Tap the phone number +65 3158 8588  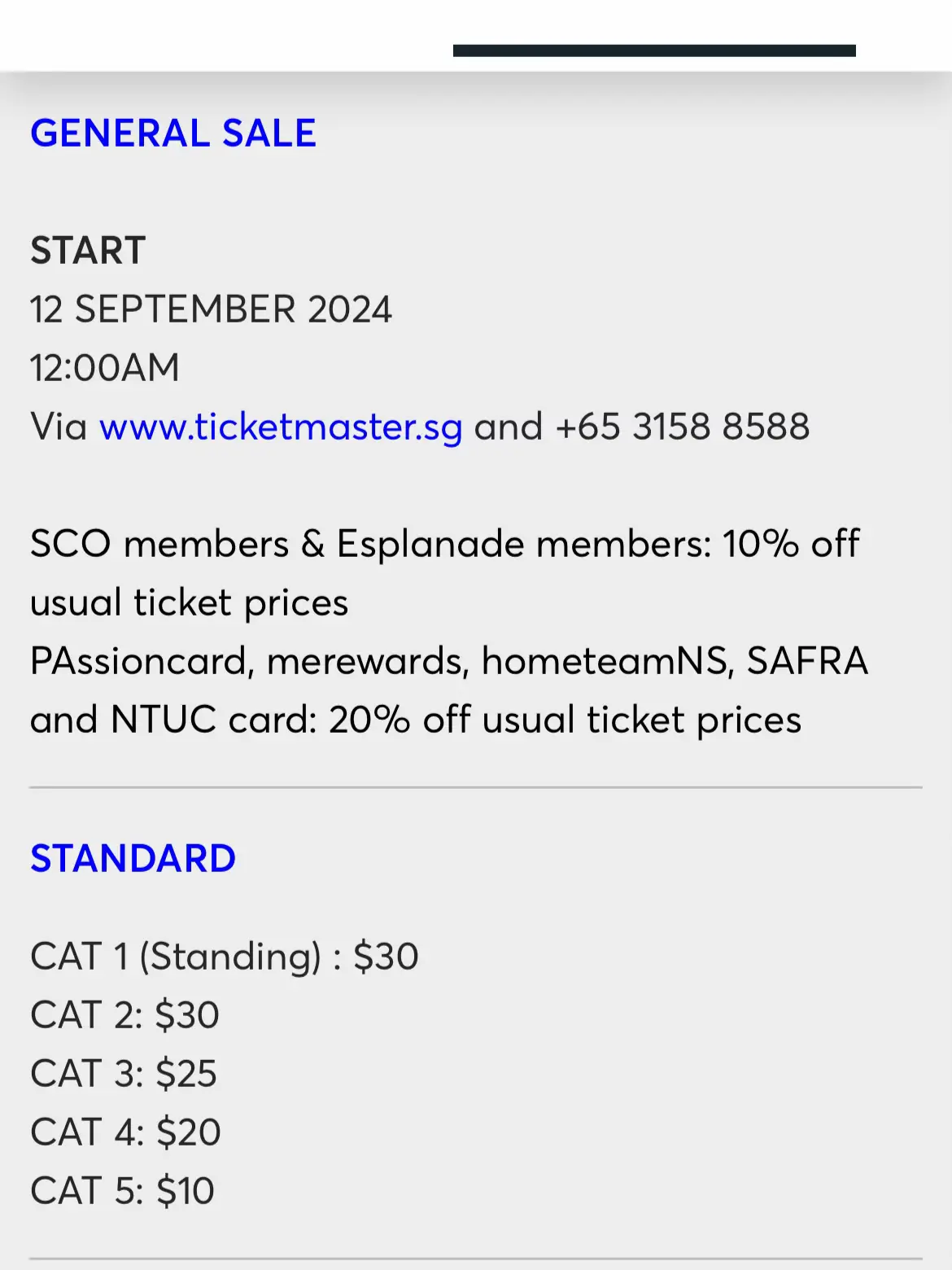click(x=682, y=427)
